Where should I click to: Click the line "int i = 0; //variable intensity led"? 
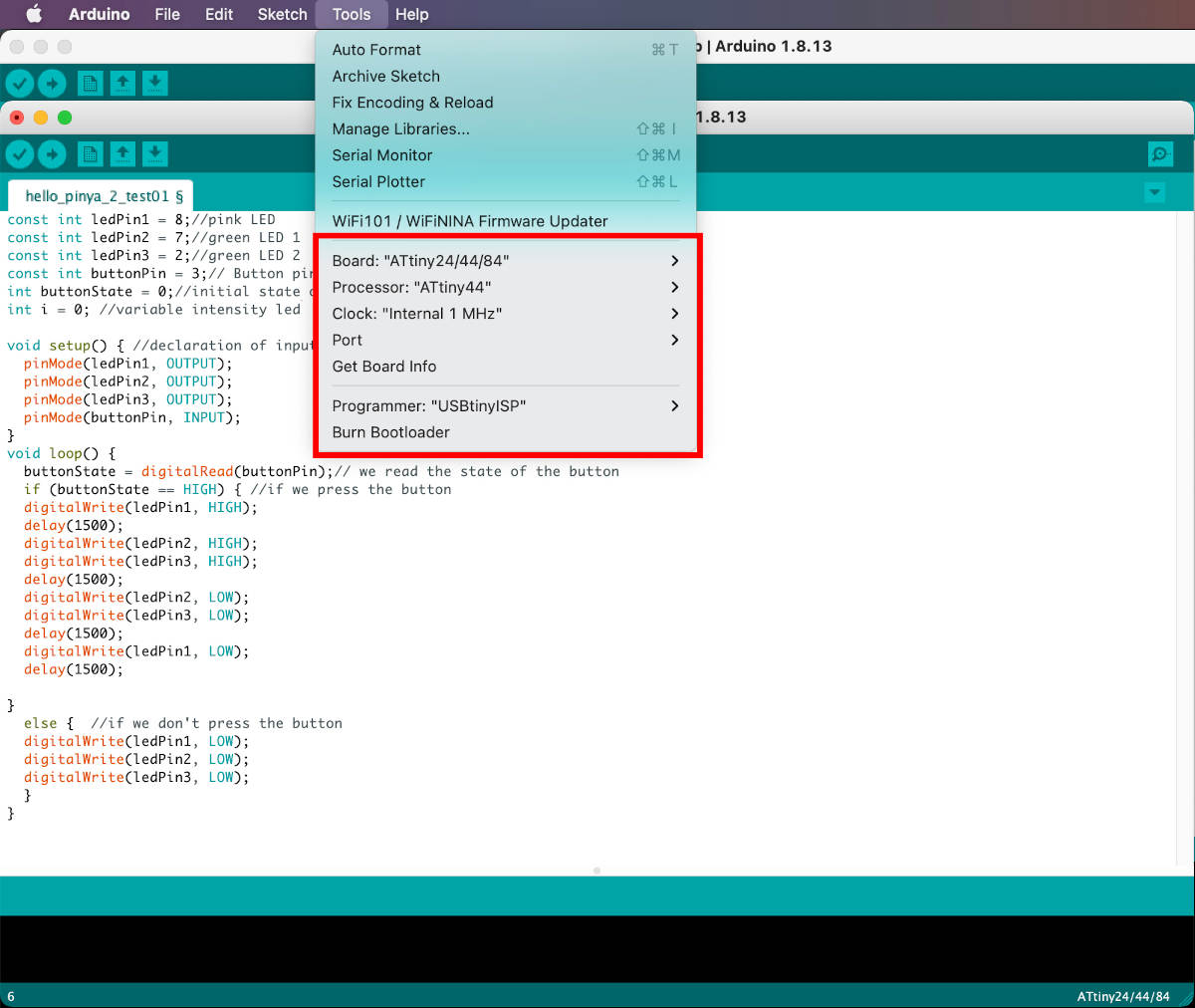[153, 309]
